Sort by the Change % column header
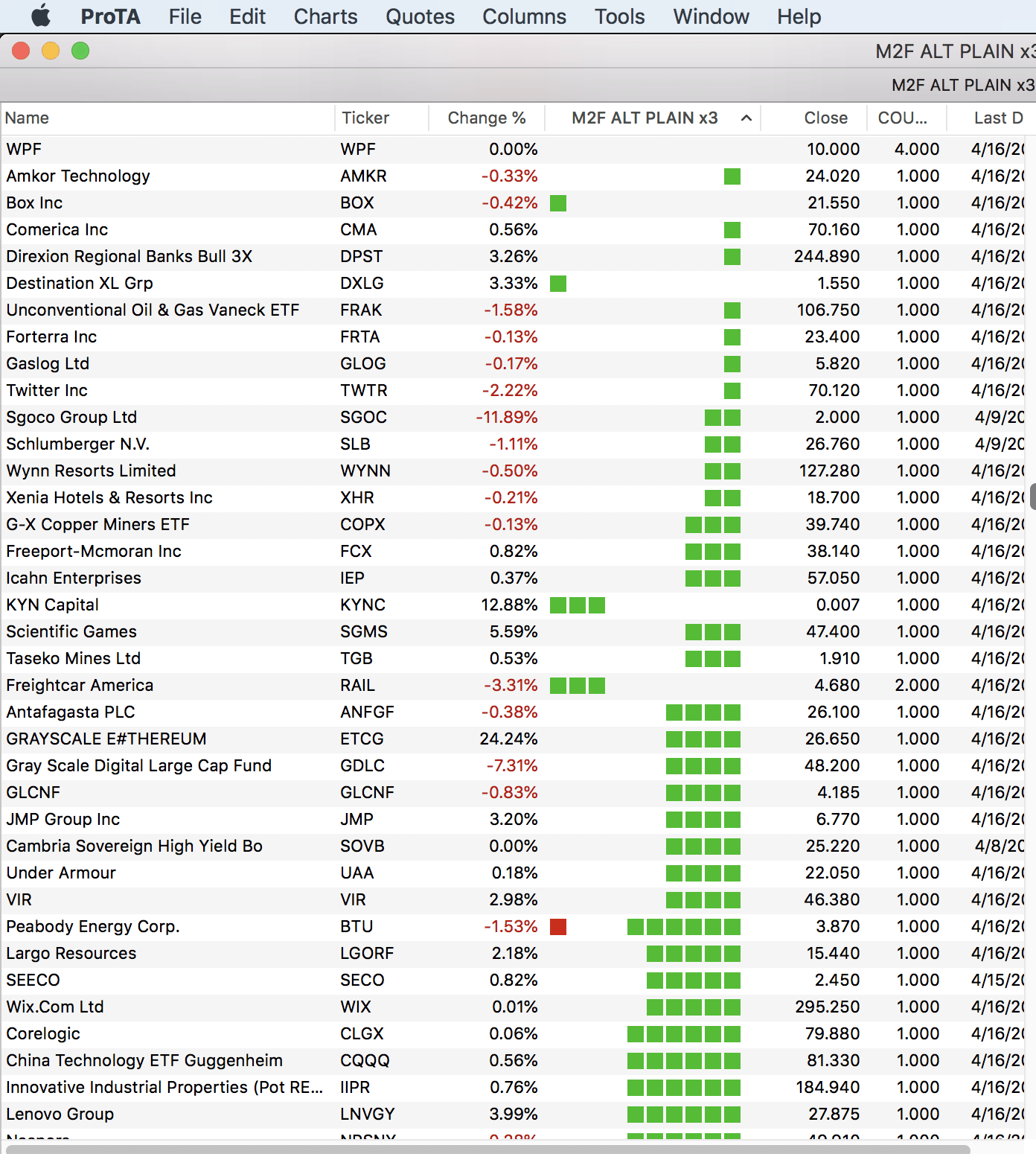Image resolution: width=1036 pixels, height=1154 pixels. pyautogui.click(x=487, y=118)
